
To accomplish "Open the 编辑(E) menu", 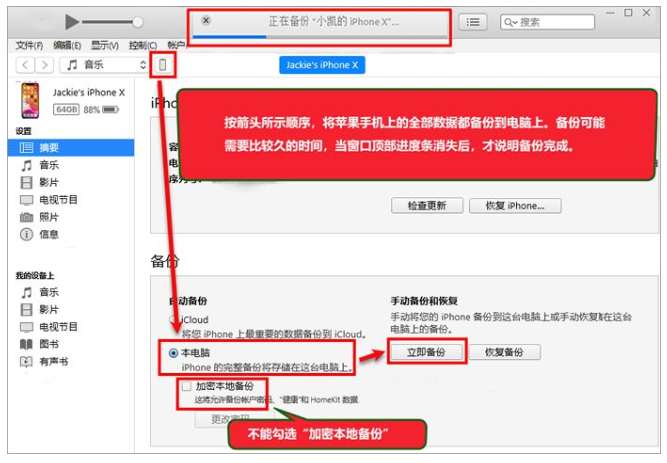I will point(67,45).
